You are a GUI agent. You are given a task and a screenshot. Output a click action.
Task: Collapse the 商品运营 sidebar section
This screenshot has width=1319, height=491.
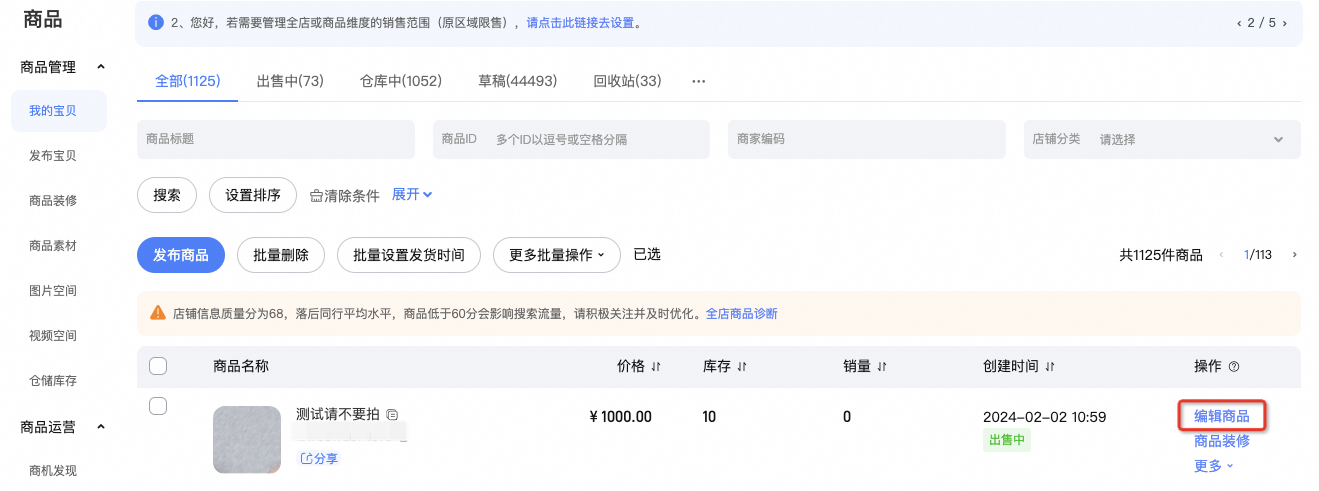coord(100,427)
